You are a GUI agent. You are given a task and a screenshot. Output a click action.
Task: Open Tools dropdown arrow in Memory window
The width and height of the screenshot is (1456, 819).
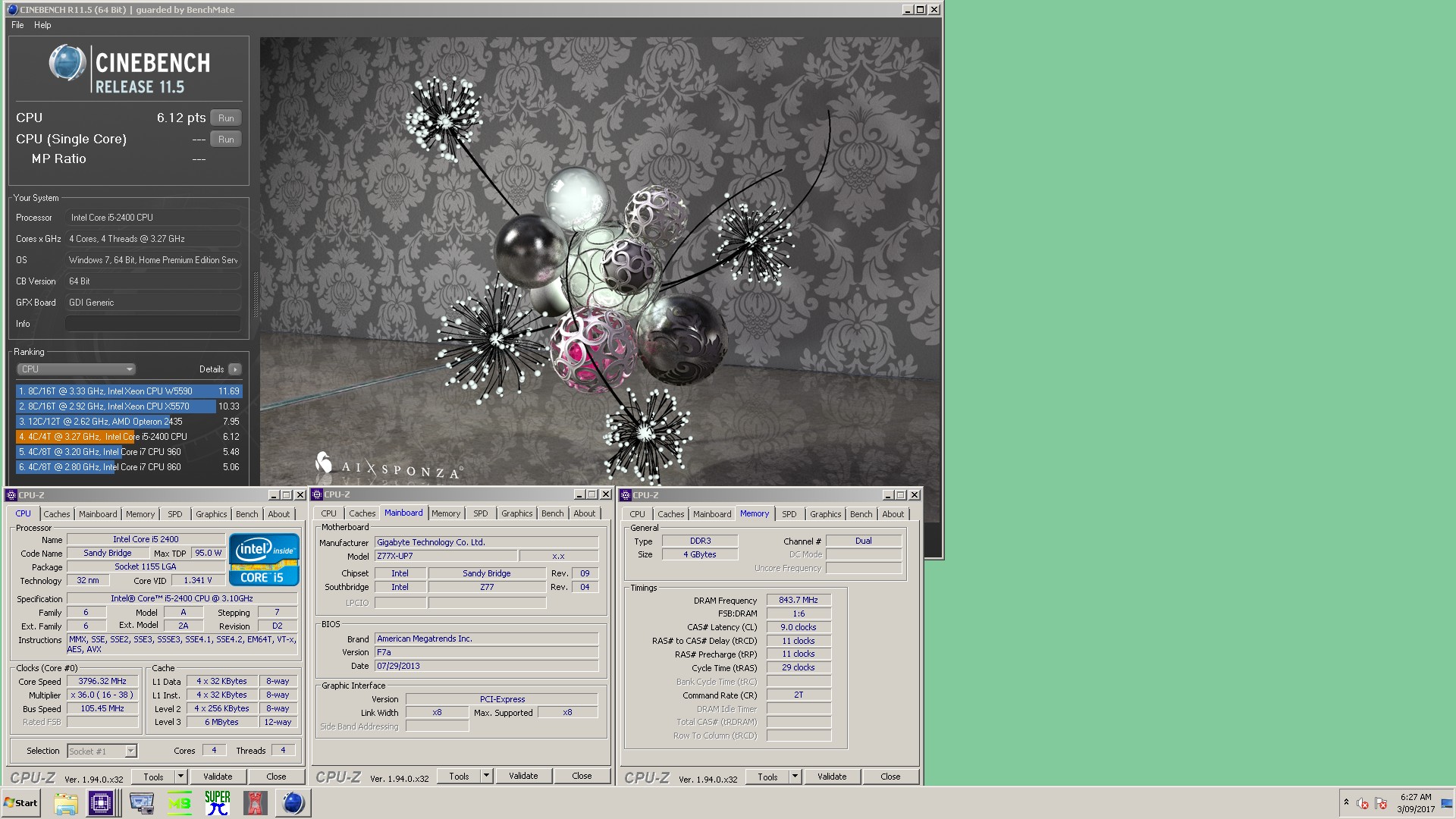[795, 777]
